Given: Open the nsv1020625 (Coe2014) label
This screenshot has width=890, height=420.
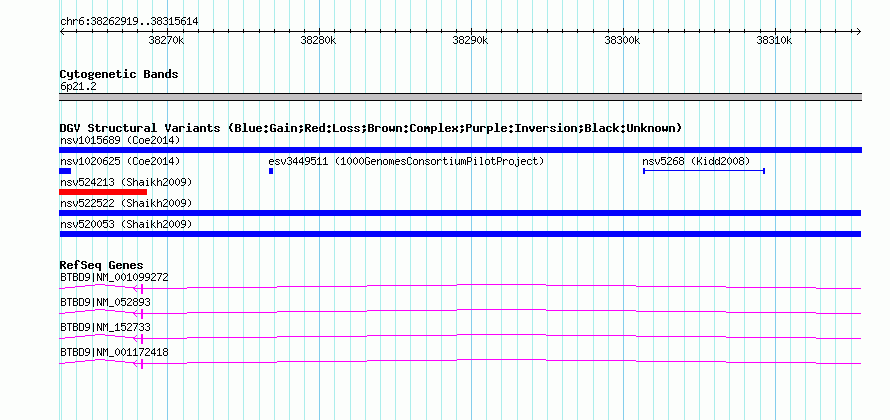Looking at the screenshot, I should pyautogui.click(x=120, y=161).
